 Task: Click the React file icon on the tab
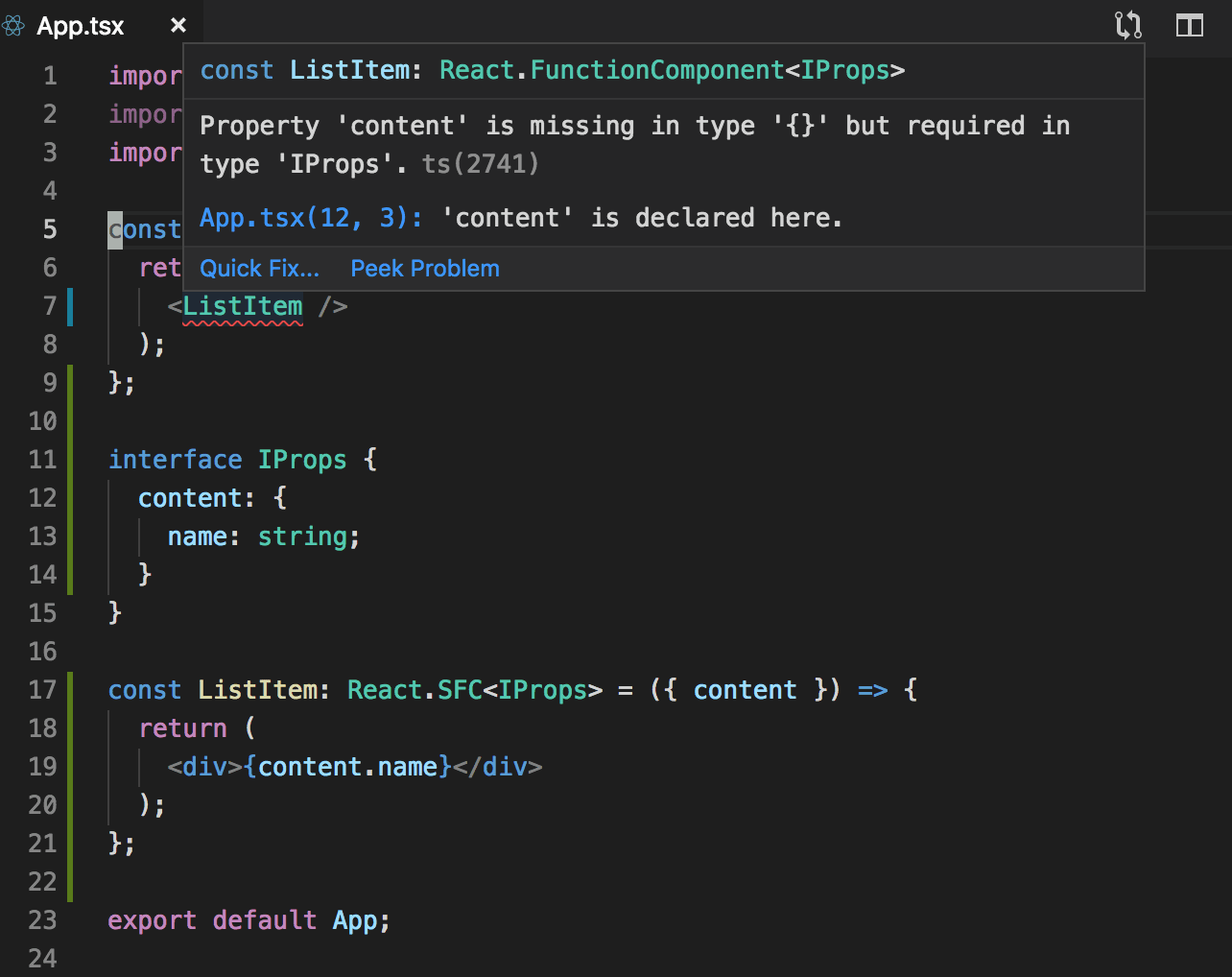click(13, 26)
